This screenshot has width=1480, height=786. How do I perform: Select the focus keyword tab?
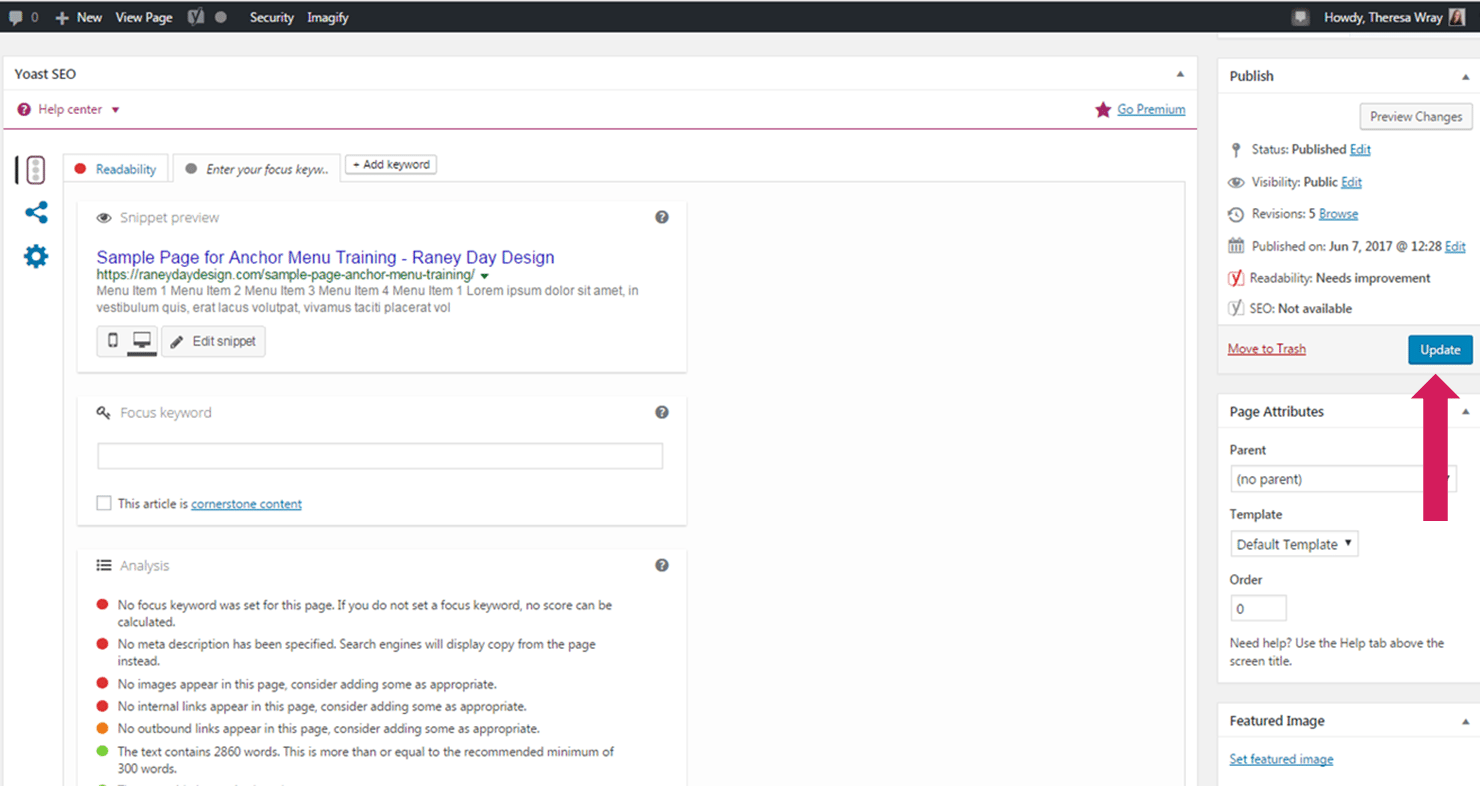(x=257, y=169)
